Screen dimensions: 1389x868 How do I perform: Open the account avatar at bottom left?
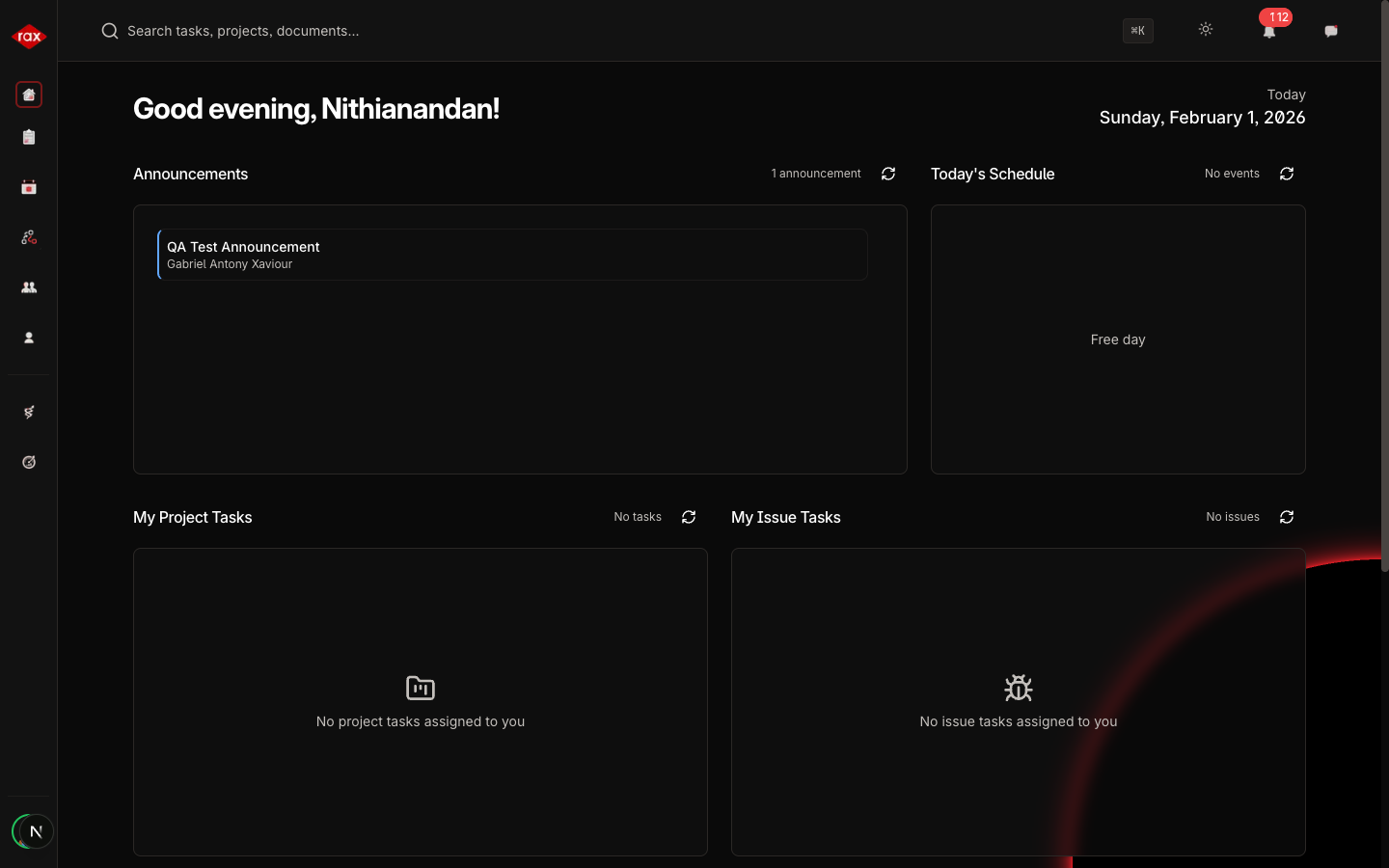34,831
